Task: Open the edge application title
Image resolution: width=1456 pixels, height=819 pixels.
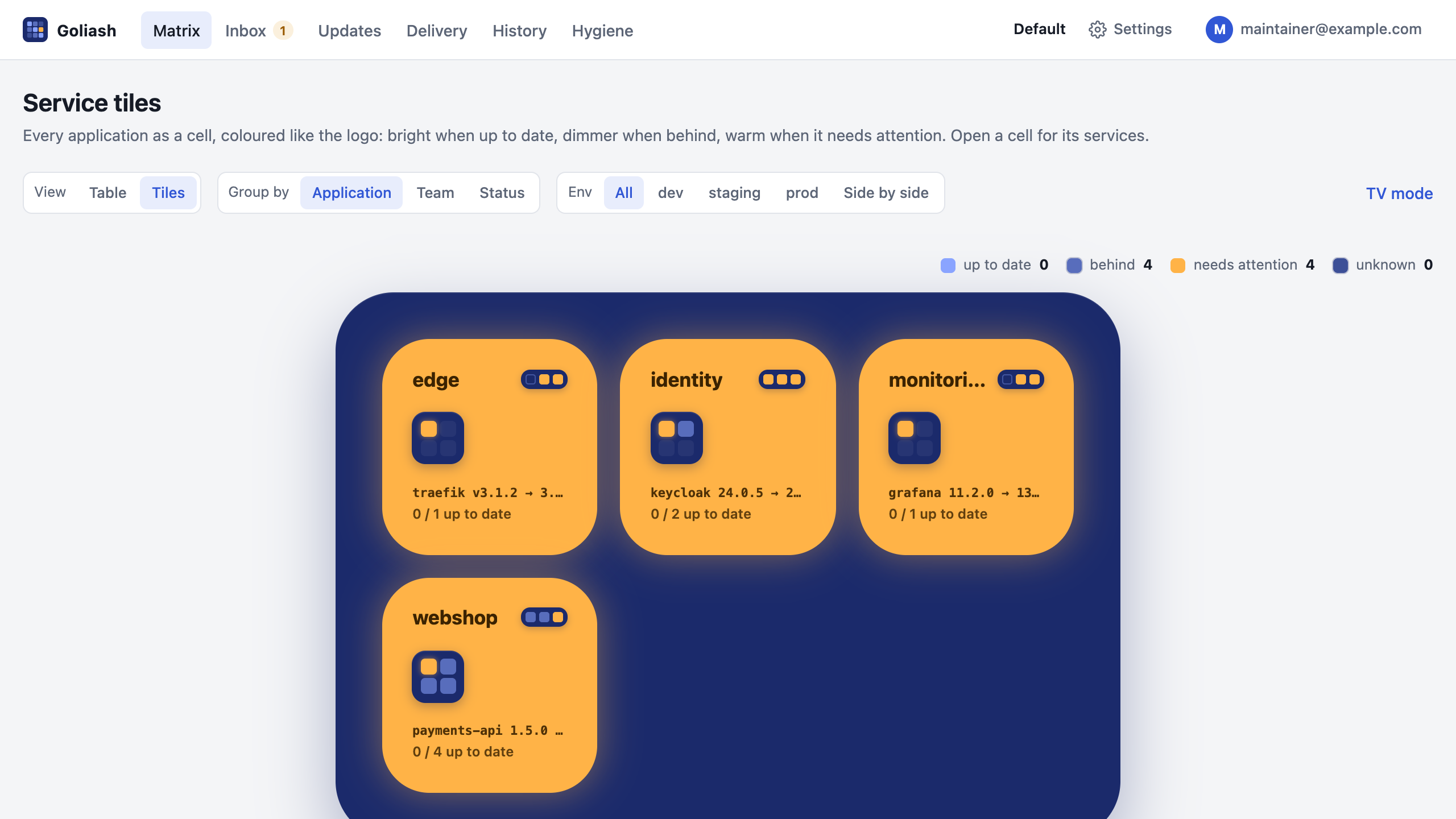Action: tap(436, 380)
